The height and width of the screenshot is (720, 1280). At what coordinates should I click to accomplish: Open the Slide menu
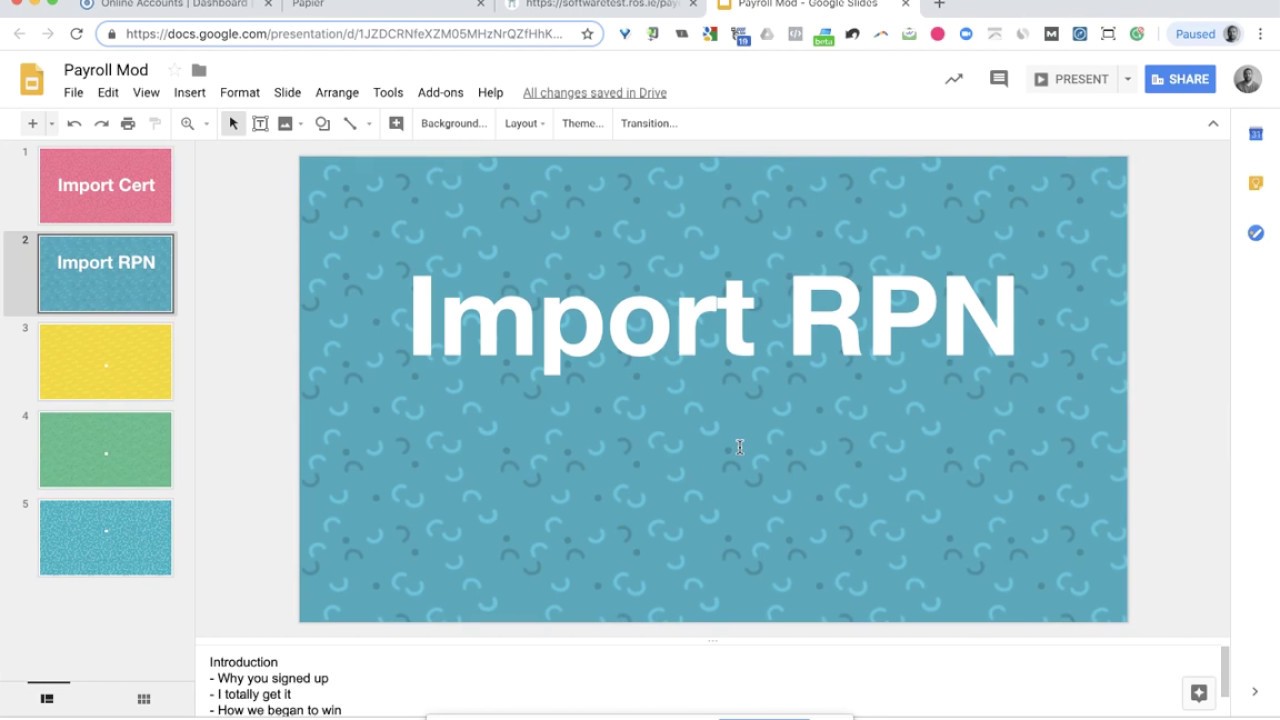pyautogui.click(x=287, y=92)
